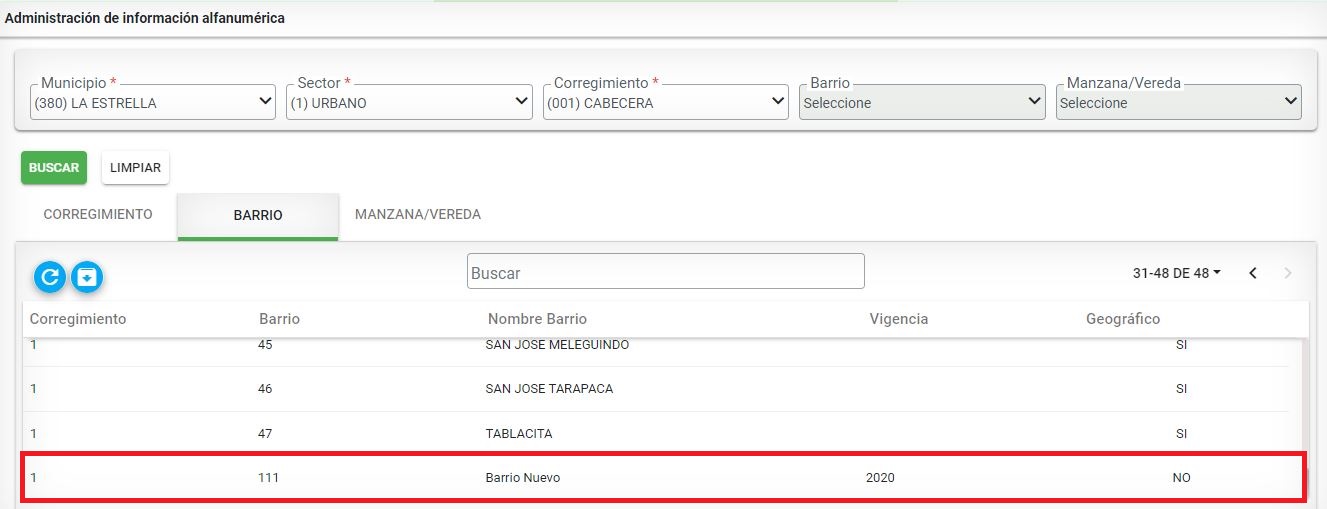Click the blue refresh icon
This screenshot has height=509, width=1327.
[50, 276]
